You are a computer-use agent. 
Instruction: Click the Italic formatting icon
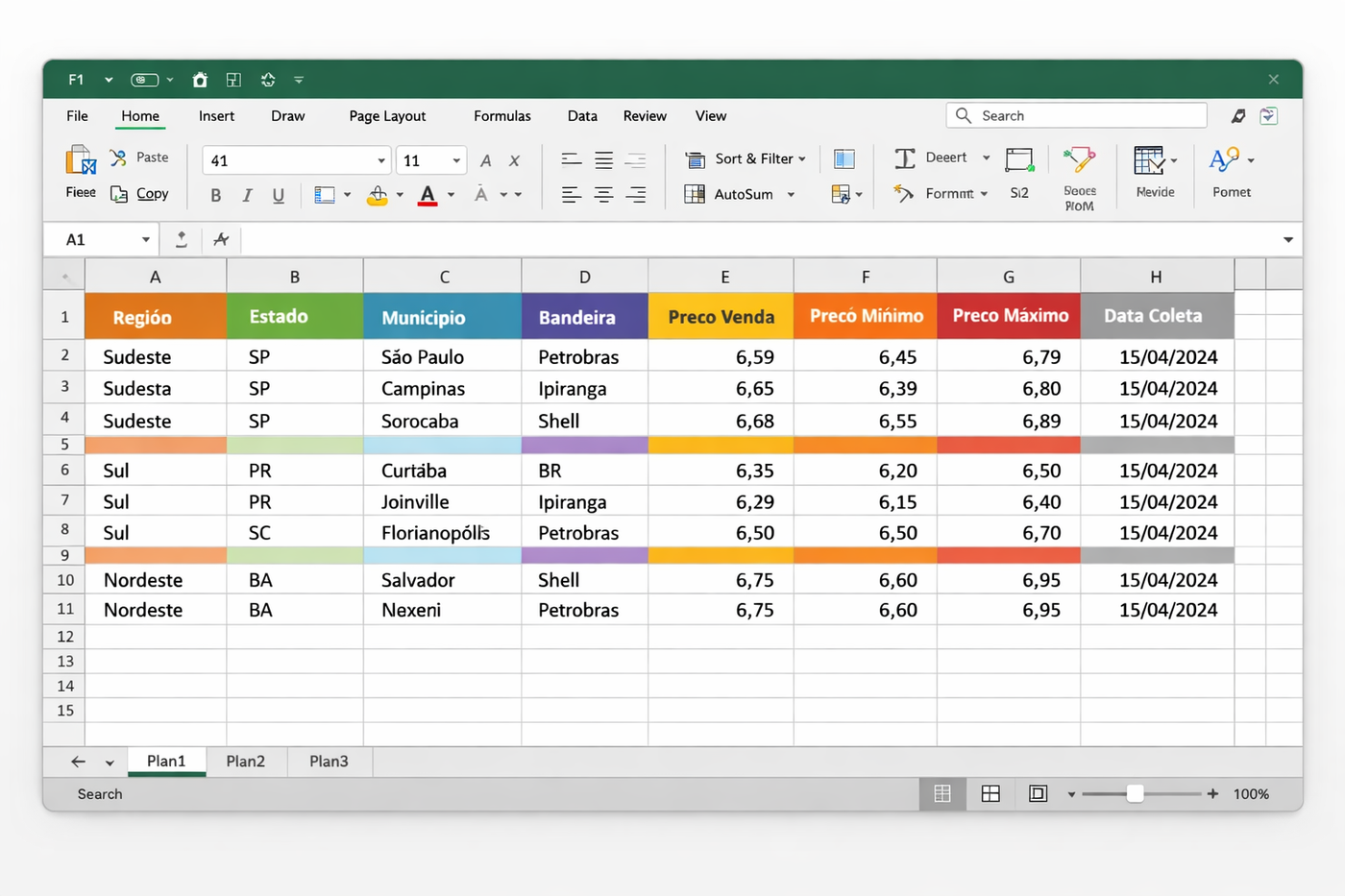coord(247,196)
